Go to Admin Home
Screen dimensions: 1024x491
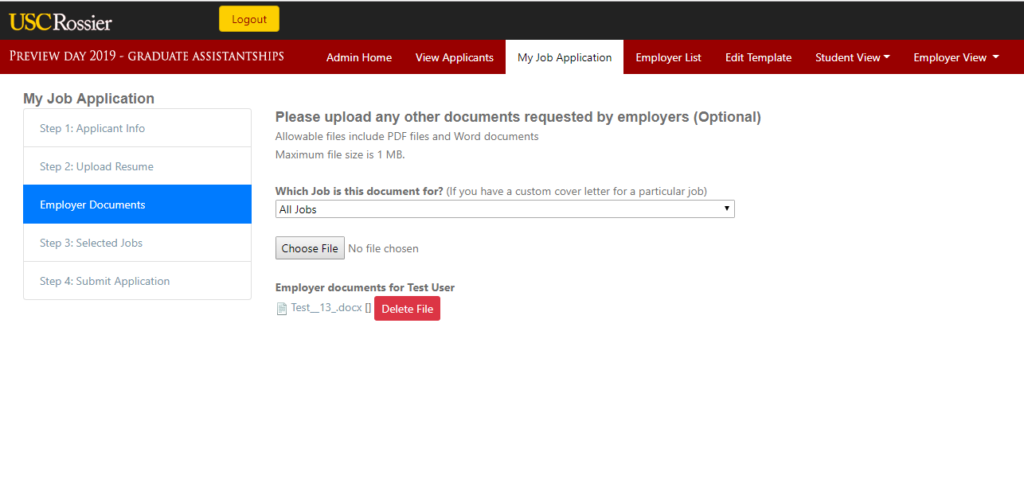coord(359,57)
